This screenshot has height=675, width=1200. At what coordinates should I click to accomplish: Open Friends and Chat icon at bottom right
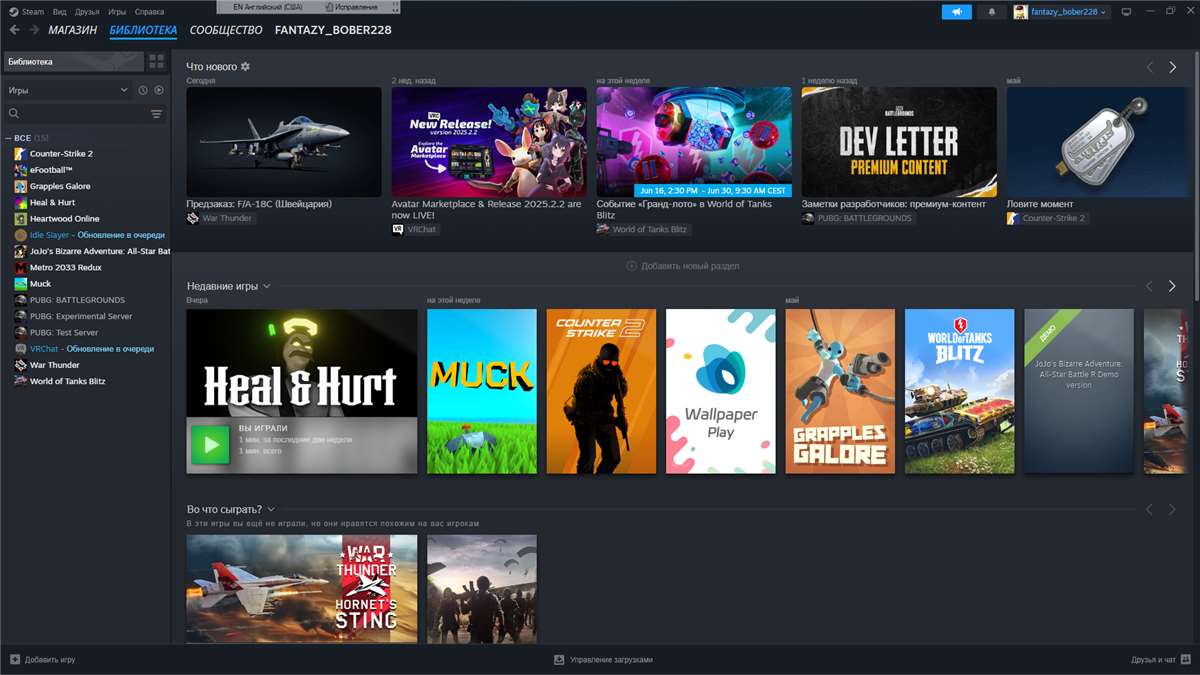point(1186,660)
